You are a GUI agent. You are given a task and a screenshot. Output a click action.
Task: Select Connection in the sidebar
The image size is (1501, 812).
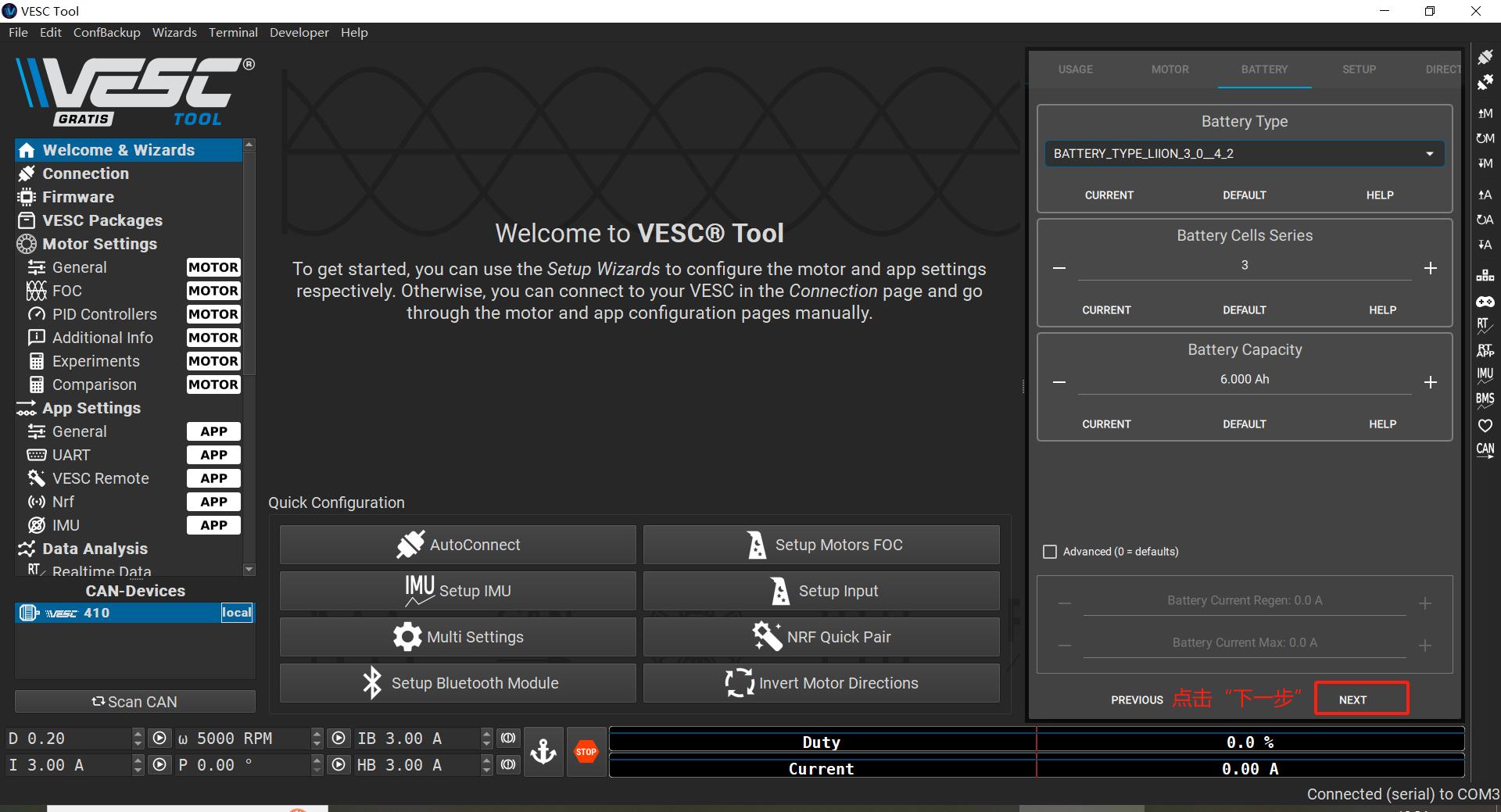(x=128, y=173)
